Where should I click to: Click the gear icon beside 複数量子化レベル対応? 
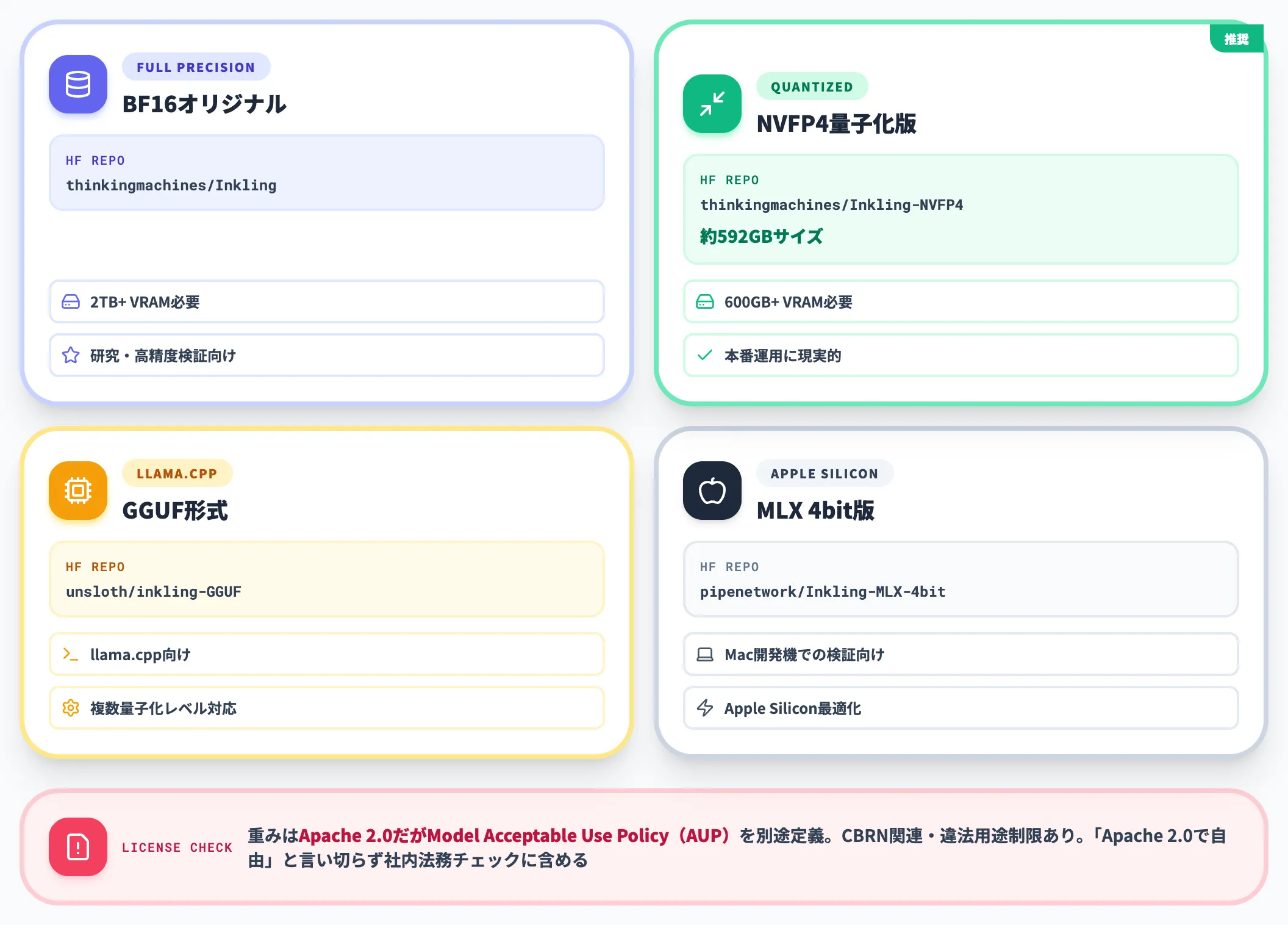tap(71, 708)
